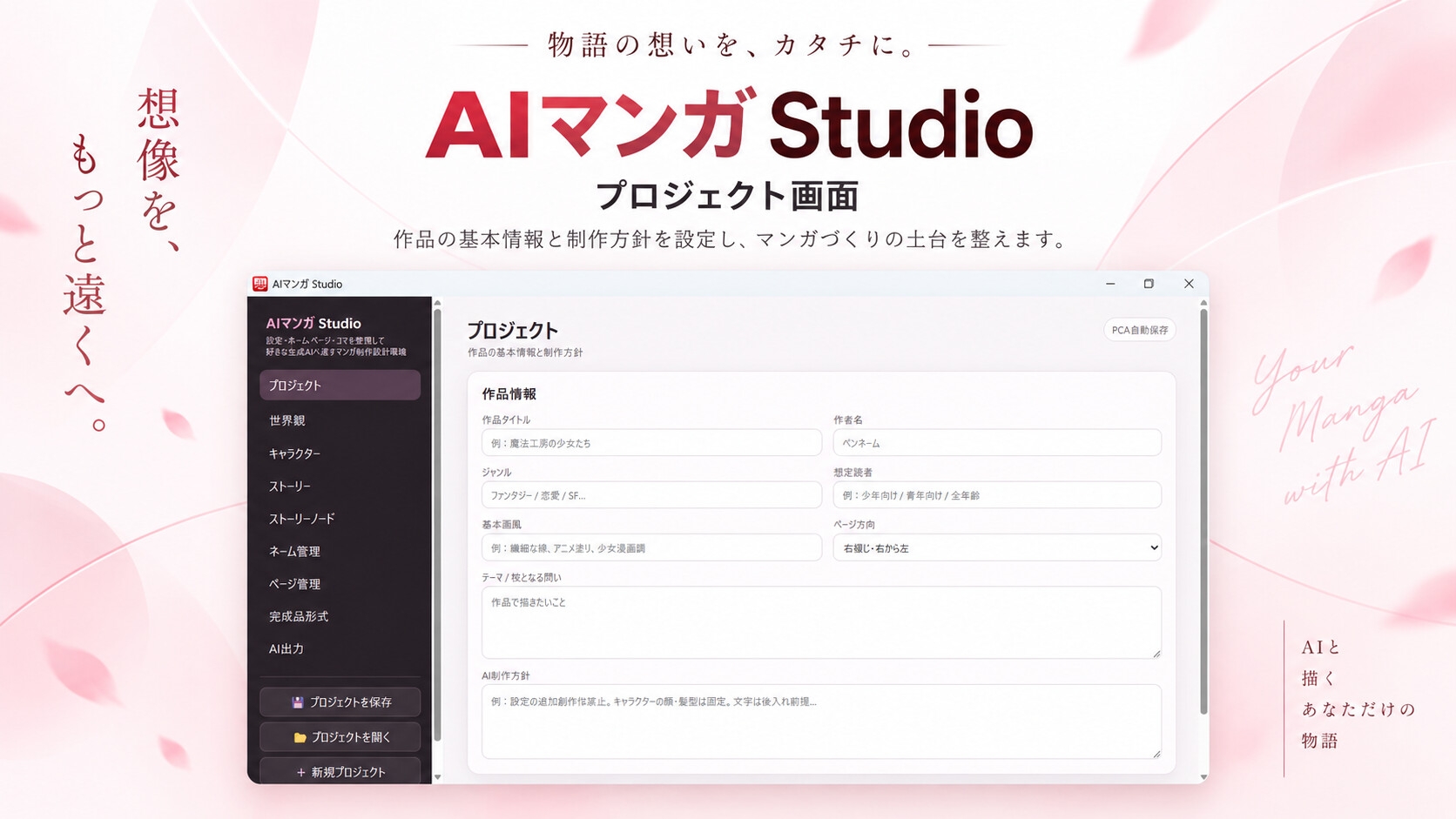Click the AI制作方針 text area
This screenshot has height=819, width=1456.
point(821,722)
